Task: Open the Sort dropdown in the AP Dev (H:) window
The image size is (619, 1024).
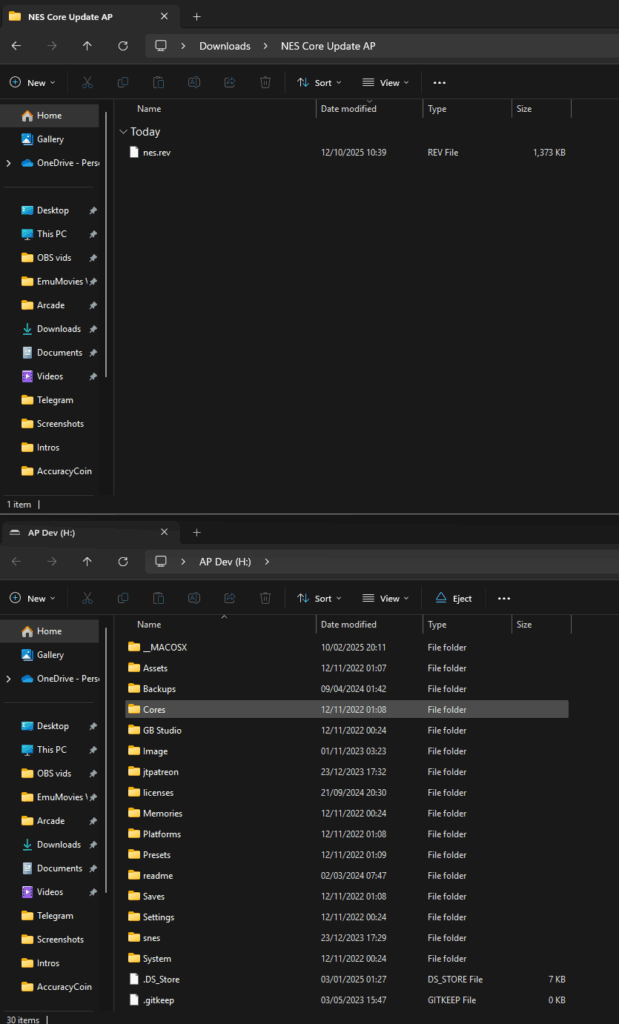Action: tap(320, 599)
